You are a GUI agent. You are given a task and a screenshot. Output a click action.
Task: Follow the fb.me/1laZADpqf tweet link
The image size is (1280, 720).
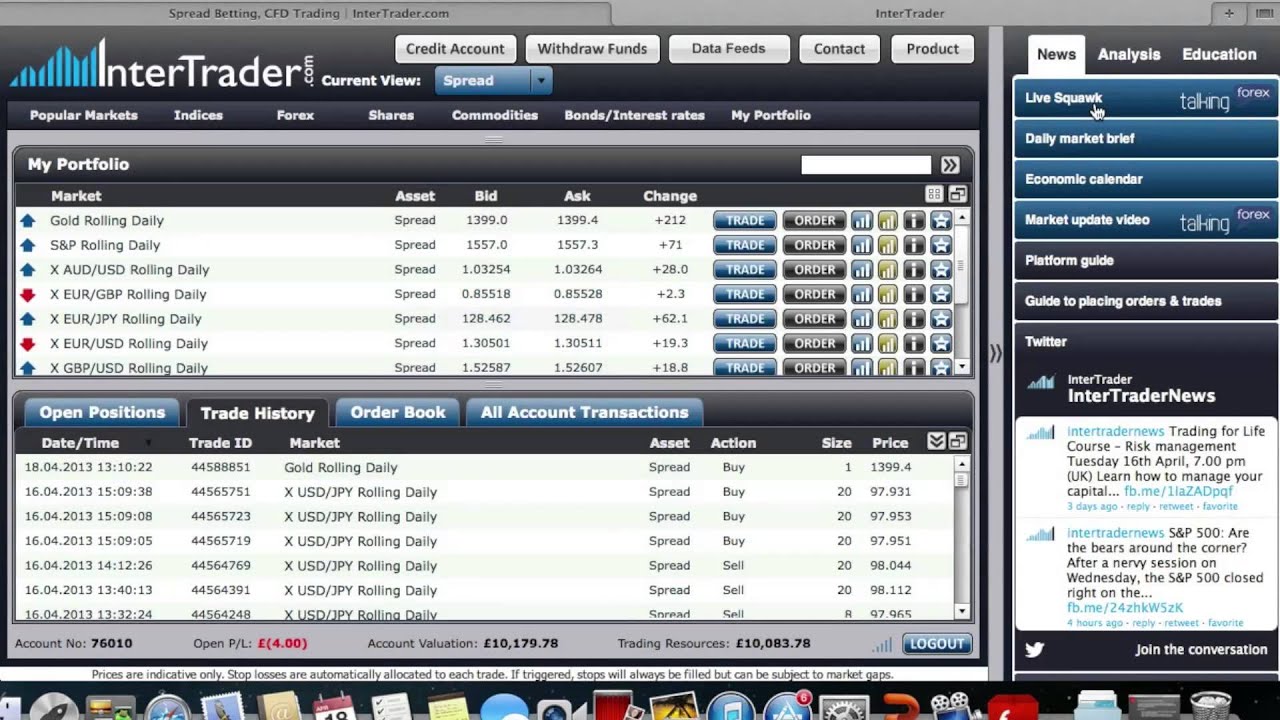[1178, 491]
